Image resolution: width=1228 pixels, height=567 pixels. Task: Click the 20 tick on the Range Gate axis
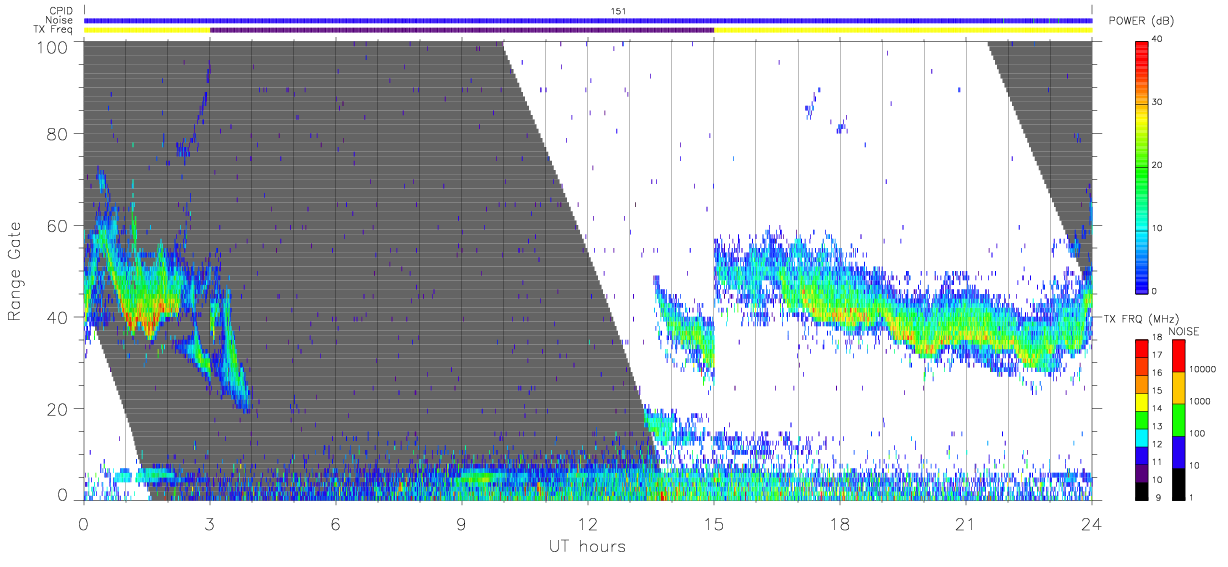58,409
